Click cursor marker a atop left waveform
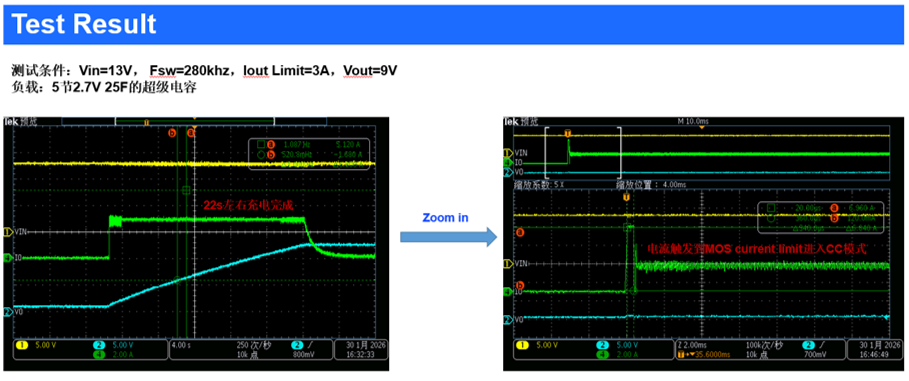Image resolution: width=909 pixels, height=381 pixels. [191, 133]
